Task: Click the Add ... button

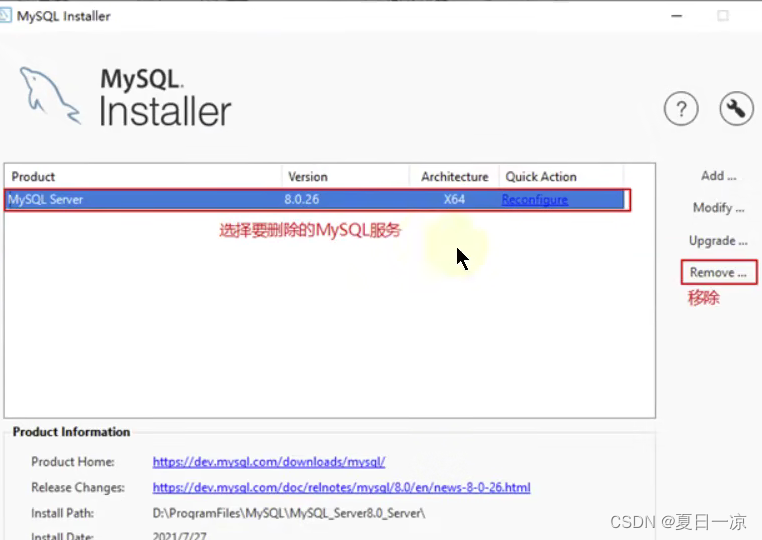Action: coord(719,176)
